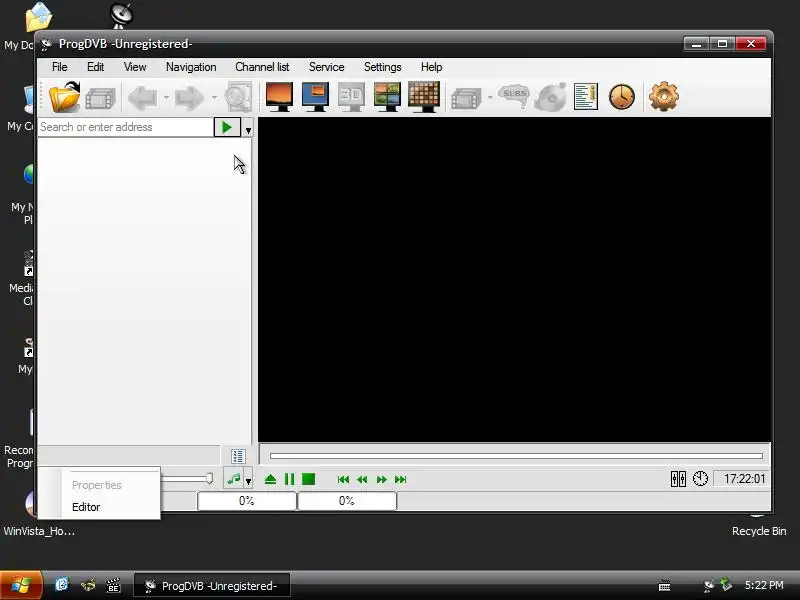Select the blue monitor picture-in-picture icon
This screenshot has width=800, height=600.
point(315,96)
